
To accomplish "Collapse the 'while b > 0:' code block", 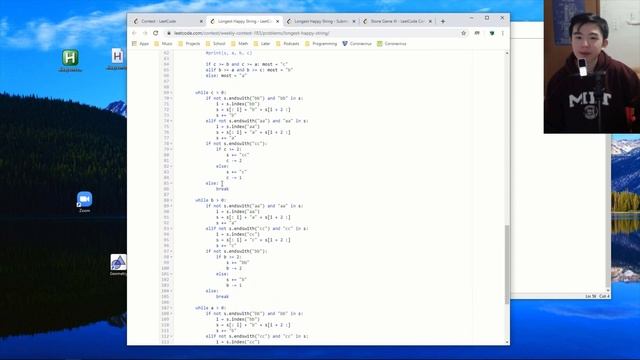I will tap(171, 200).
